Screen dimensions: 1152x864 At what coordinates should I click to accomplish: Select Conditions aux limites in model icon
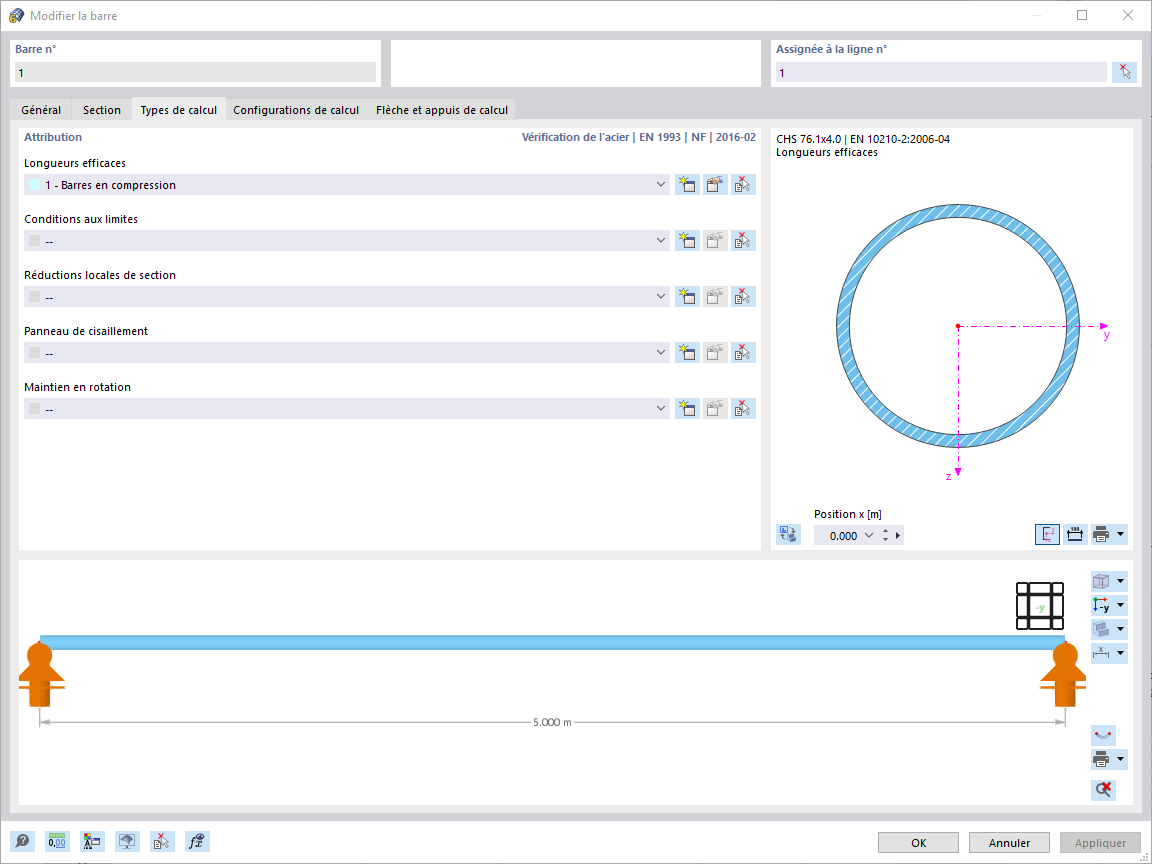(743, 240)
